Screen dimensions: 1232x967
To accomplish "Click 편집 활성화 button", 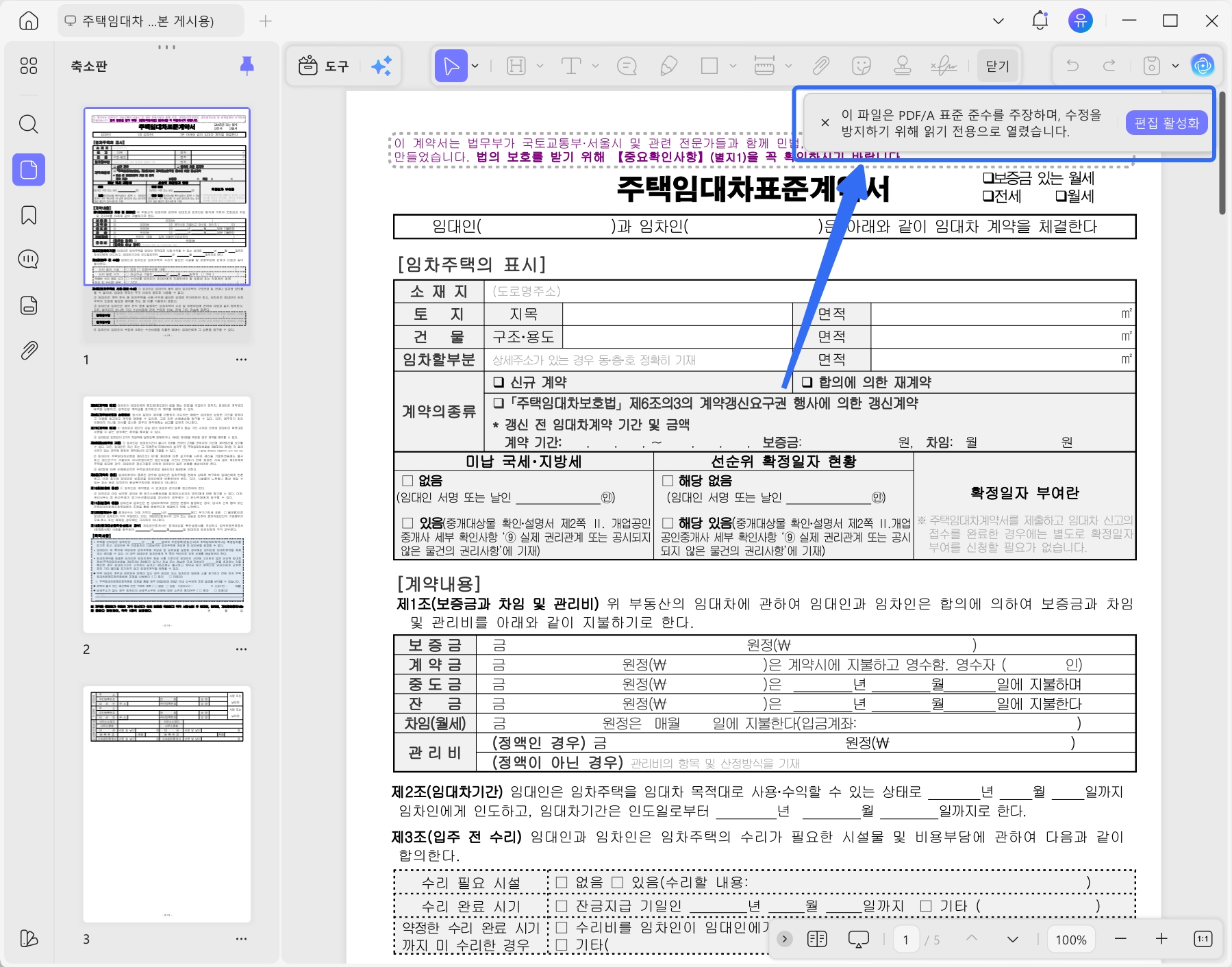I will click(x=1166, y=123).
